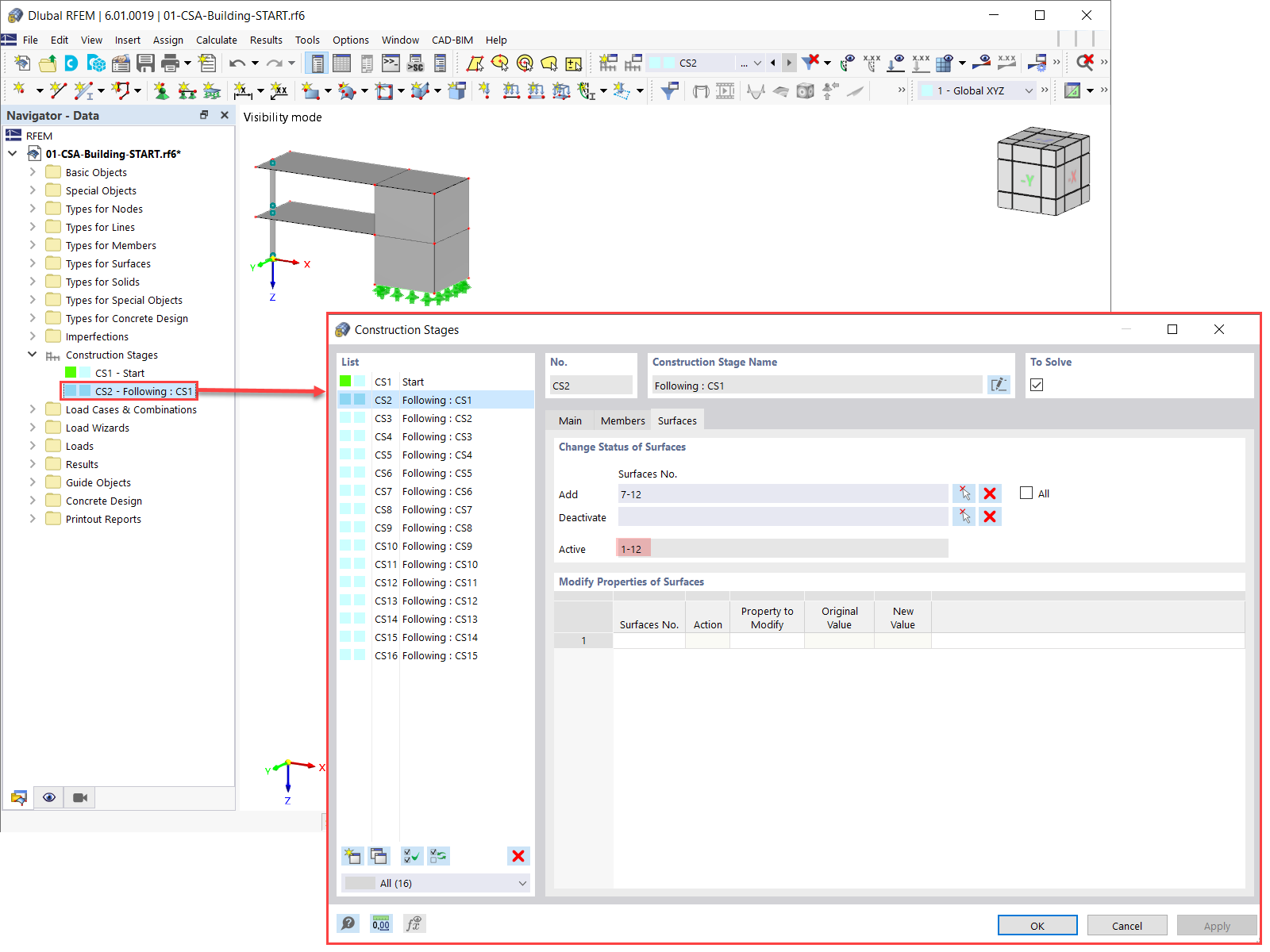Image resolution: width=1270 pixels, height=952 pixels.
Task: Toggle the navigator eye Display tab
Action: point(49,797)
